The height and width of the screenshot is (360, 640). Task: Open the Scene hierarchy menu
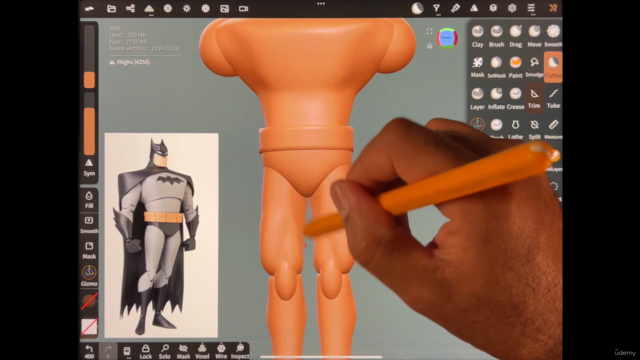(130, 9)
